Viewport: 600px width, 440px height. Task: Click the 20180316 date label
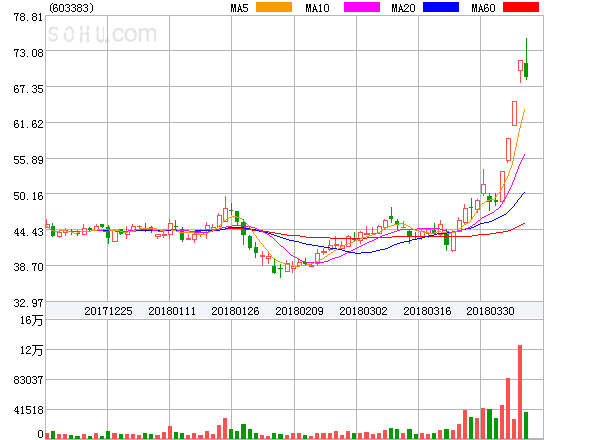(427, 311)
